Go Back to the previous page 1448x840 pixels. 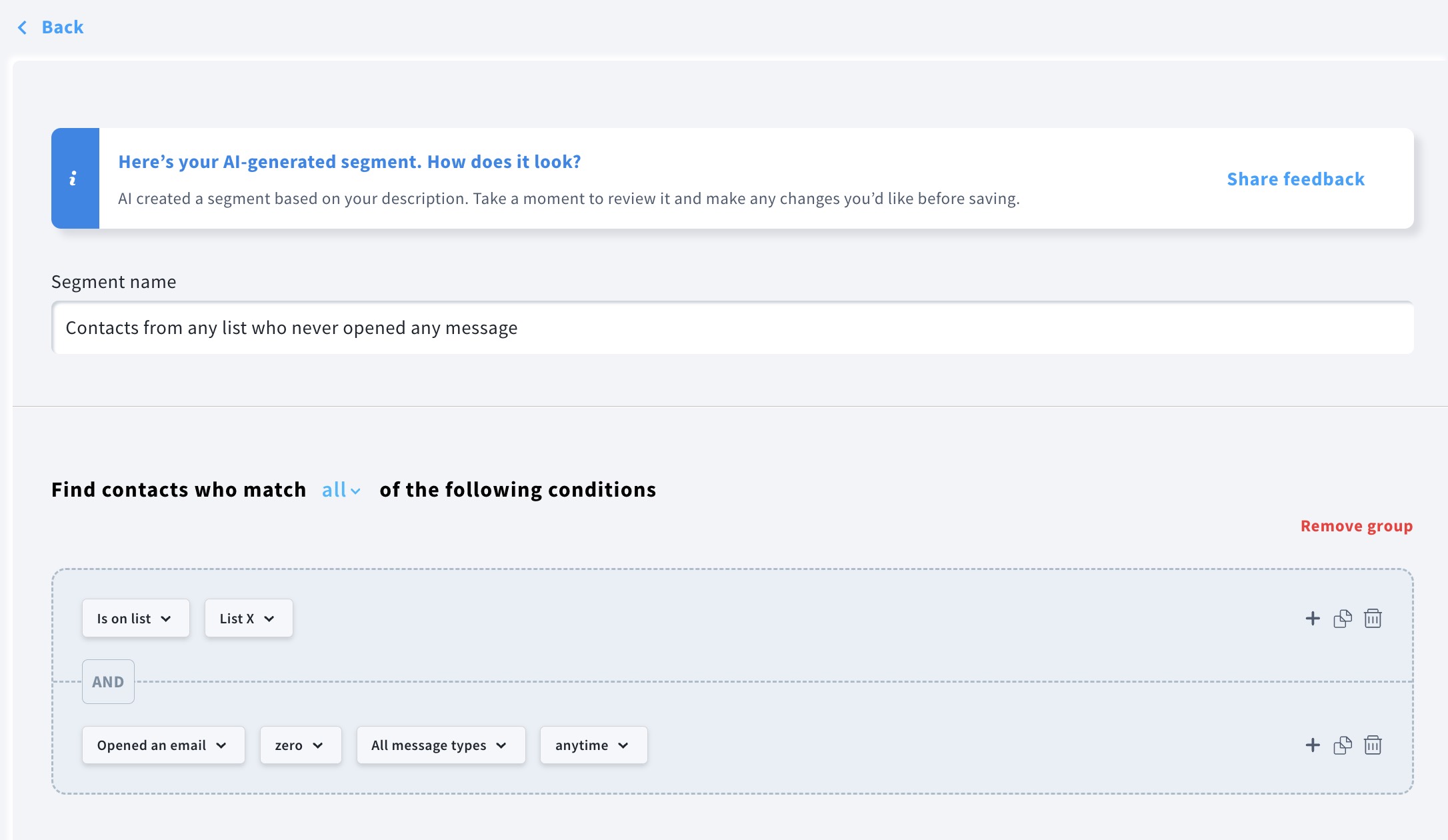[63, 27]
